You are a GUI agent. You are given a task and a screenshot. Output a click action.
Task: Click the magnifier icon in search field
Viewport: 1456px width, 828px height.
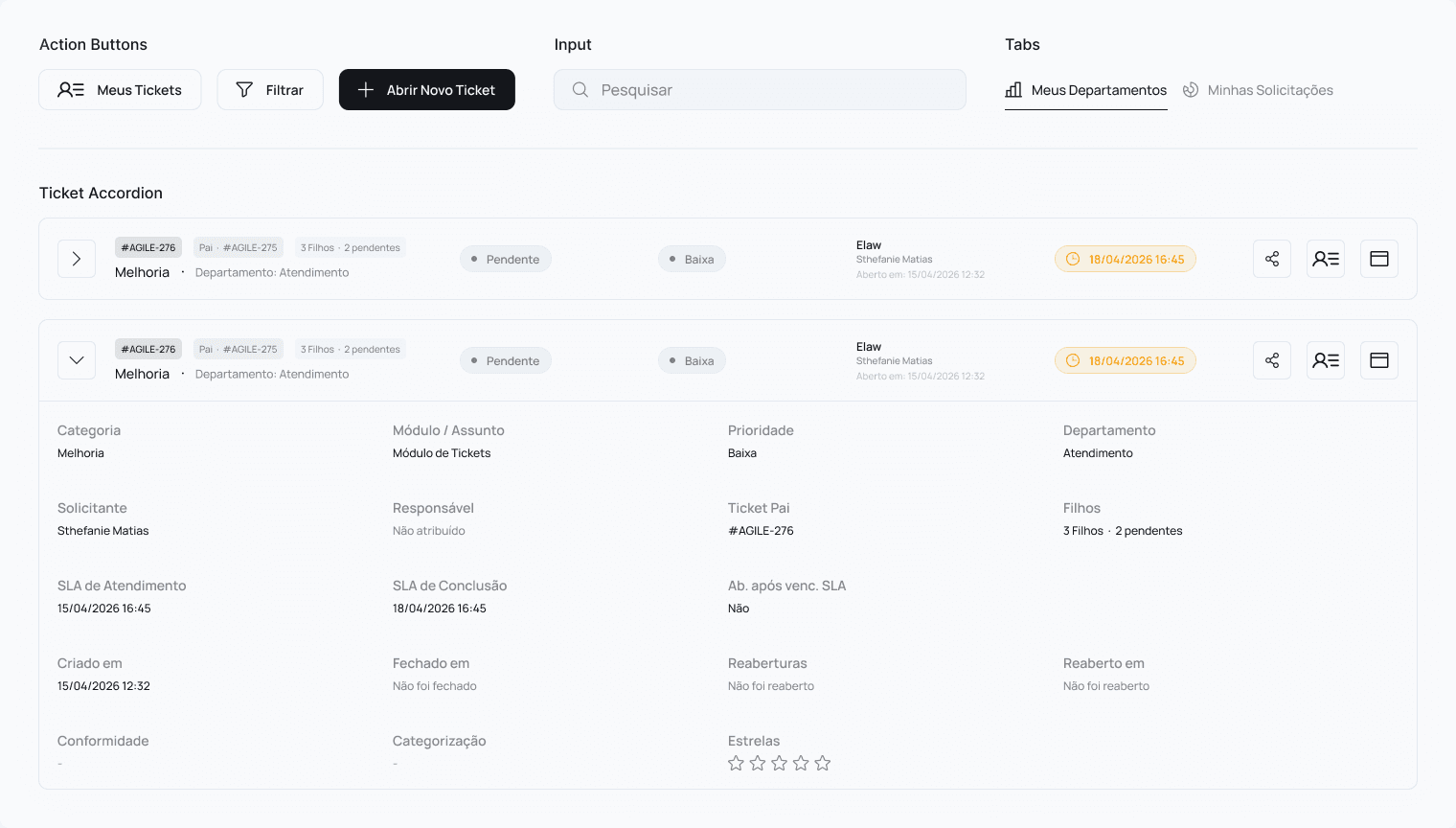pos(580,90)
